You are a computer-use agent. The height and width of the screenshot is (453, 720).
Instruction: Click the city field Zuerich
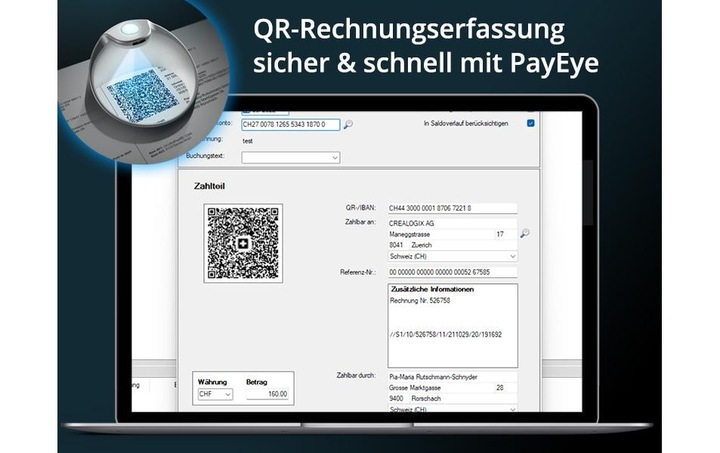pyautogui.click(x=463, y=245)
